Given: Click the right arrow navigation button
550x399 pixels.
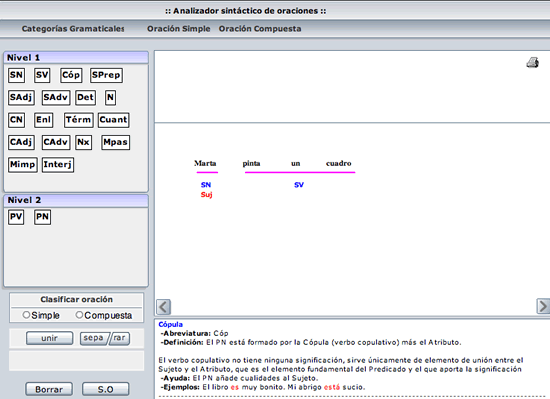Looking at the screenshot, I should click(543, 306).
